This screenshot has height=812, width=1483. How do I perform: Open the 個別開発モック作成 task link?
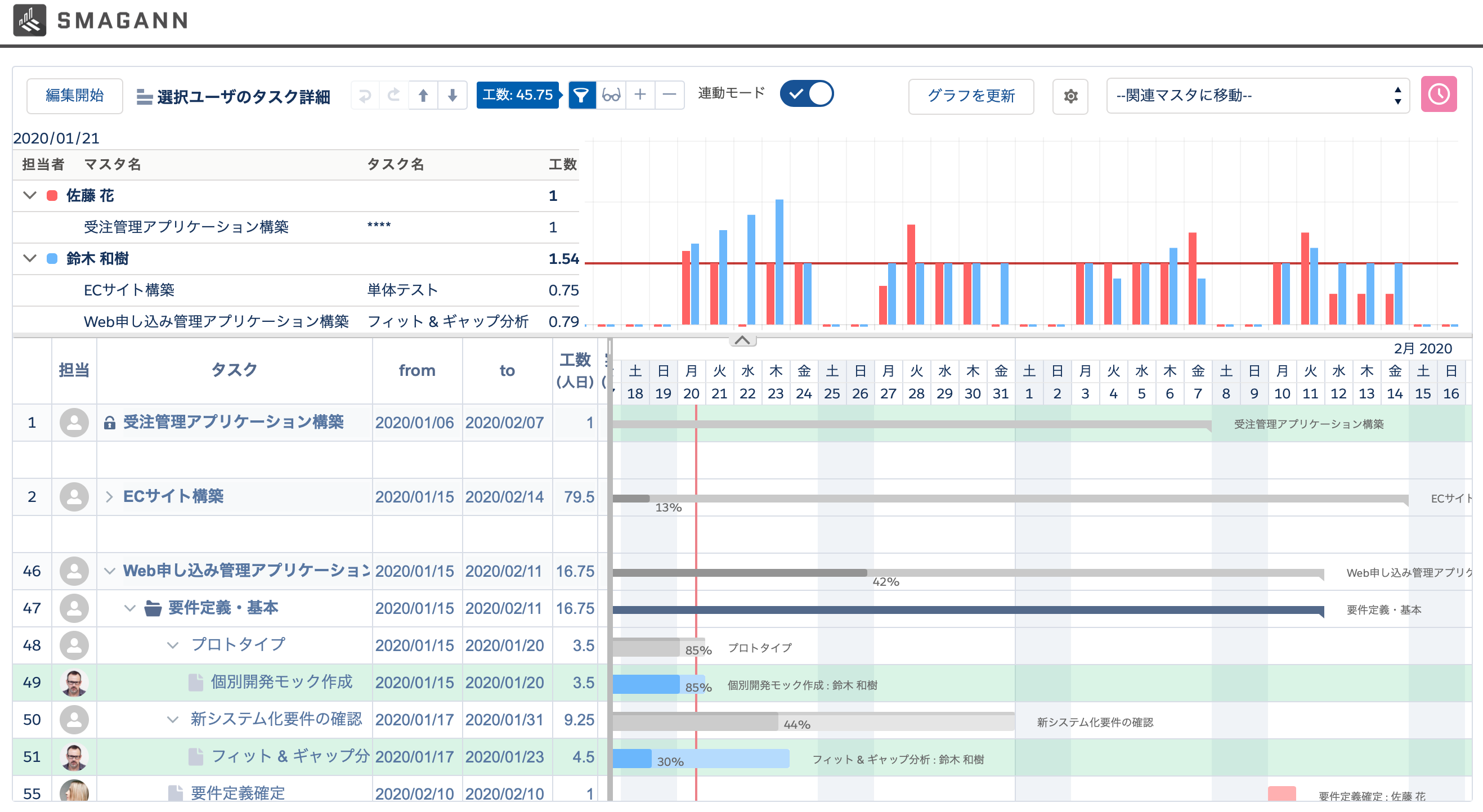pos(281,682)
